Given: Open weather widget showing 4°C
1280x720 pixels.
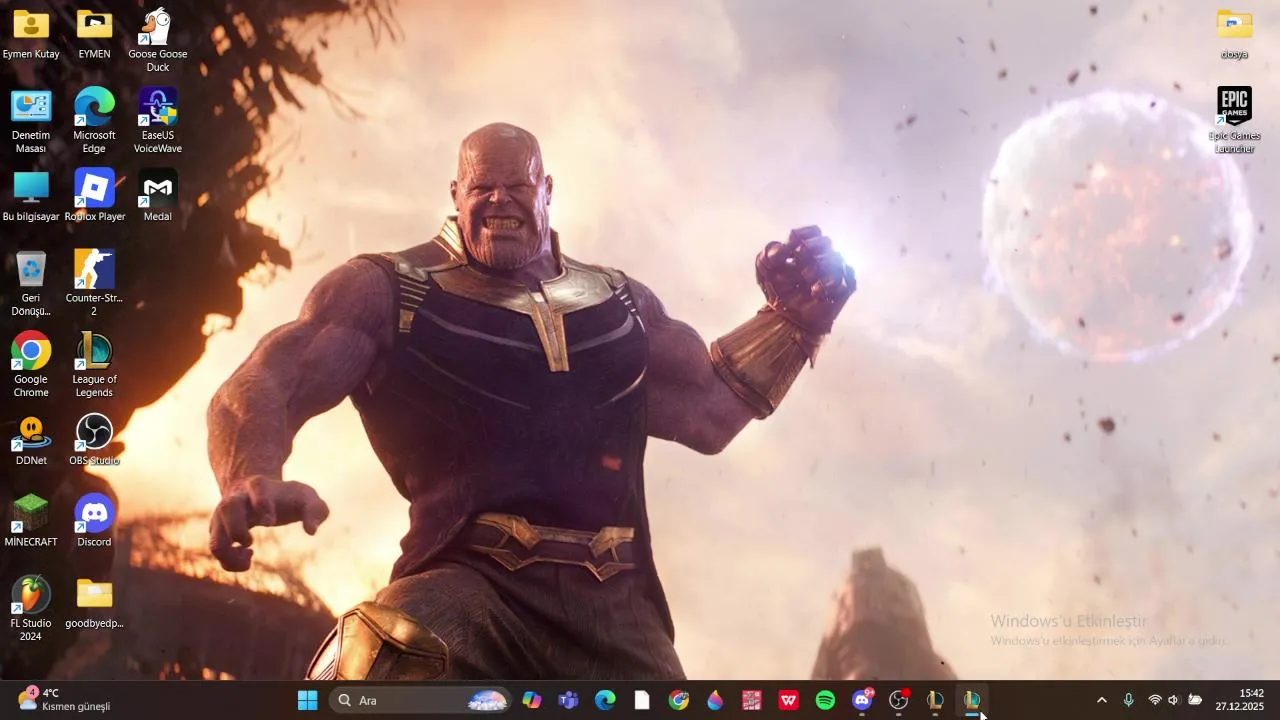Looking at the screenshot, I should pos(64,700).
